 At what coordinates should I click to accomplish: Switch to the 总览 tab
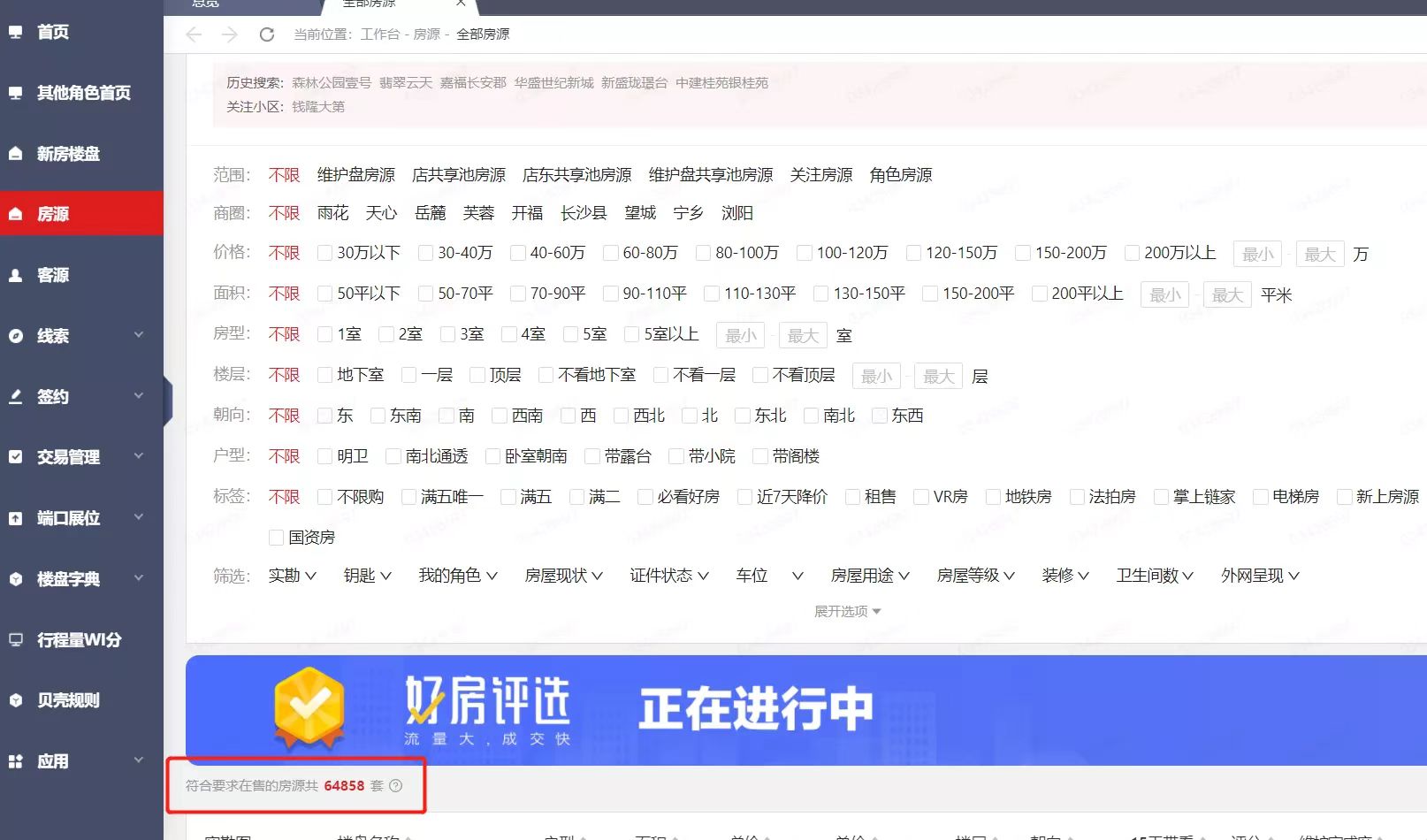pos(204,4)
